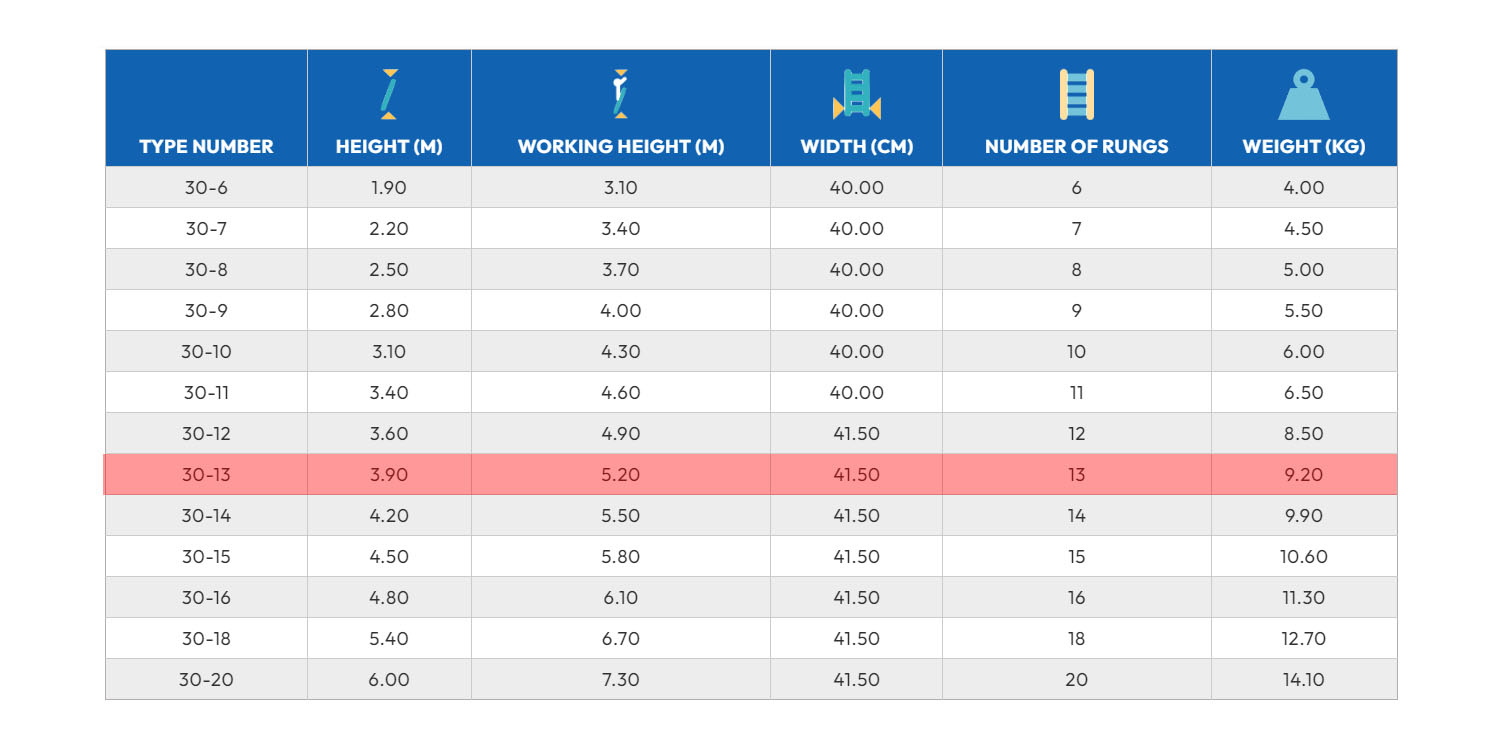Select the 7.30 working height cell
The width and height of the screenshot is (1500, 750).
620,680
